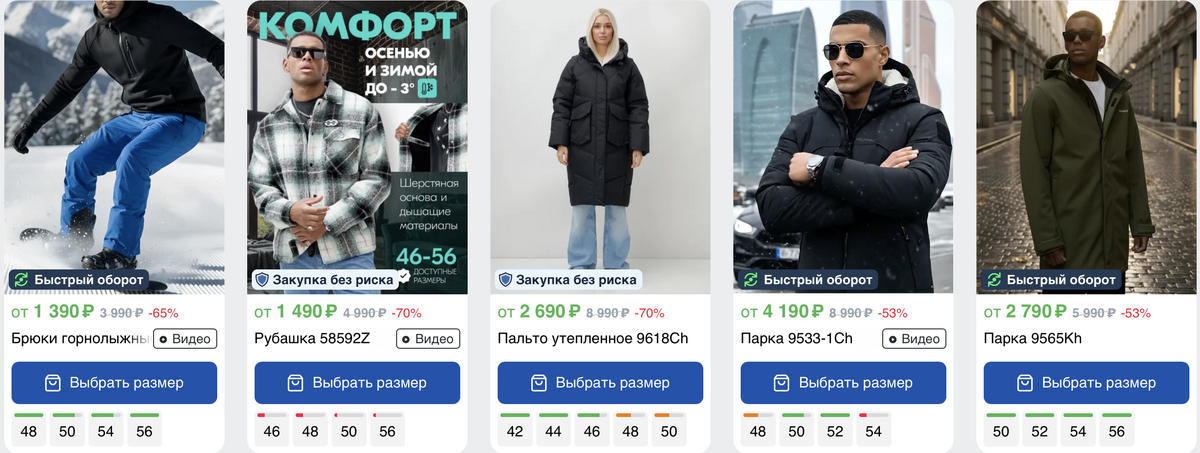Pick size 52 under Парка 9533-1Ch
Screen dimensions: 1200x453
tap(836, 431)
